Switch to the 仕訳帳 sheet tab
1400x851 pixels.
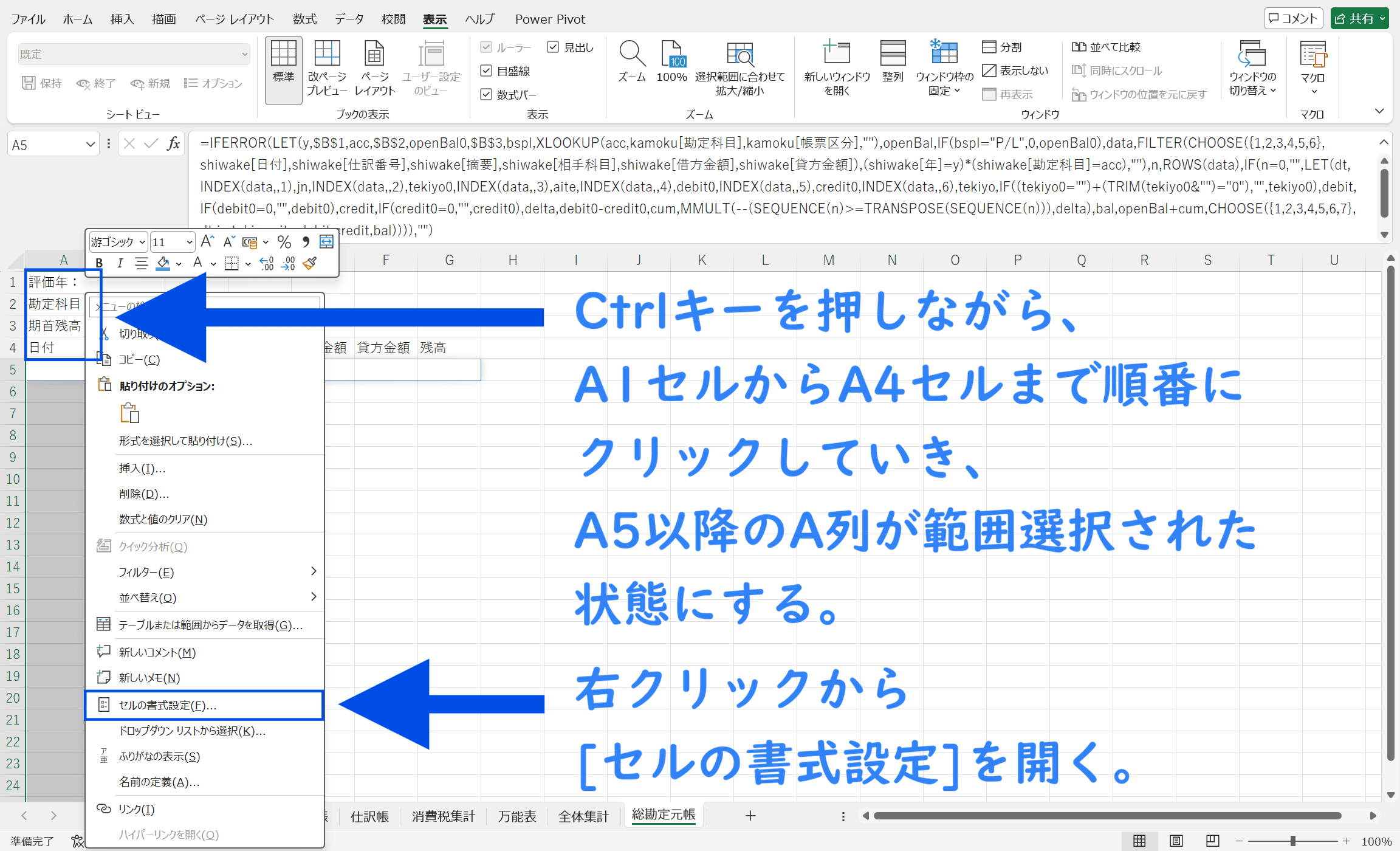[369, 816]
